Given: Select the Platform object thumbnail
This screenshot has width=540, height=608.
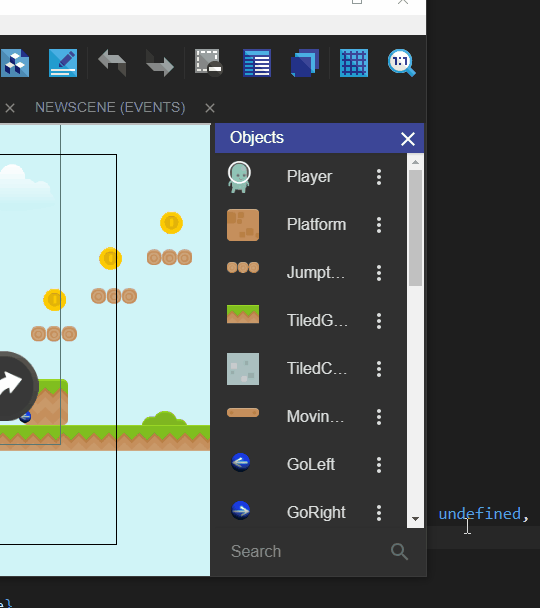Looking at the screenshot, I should tap(243, 225).
